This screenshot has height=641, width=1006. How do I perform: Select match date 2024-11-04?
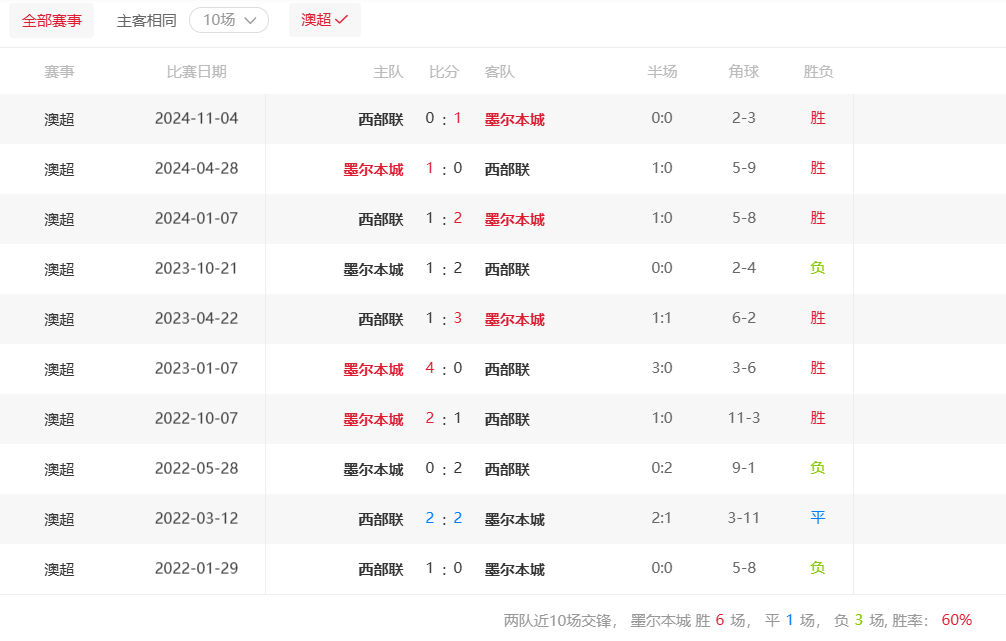(x=196, y=119)
